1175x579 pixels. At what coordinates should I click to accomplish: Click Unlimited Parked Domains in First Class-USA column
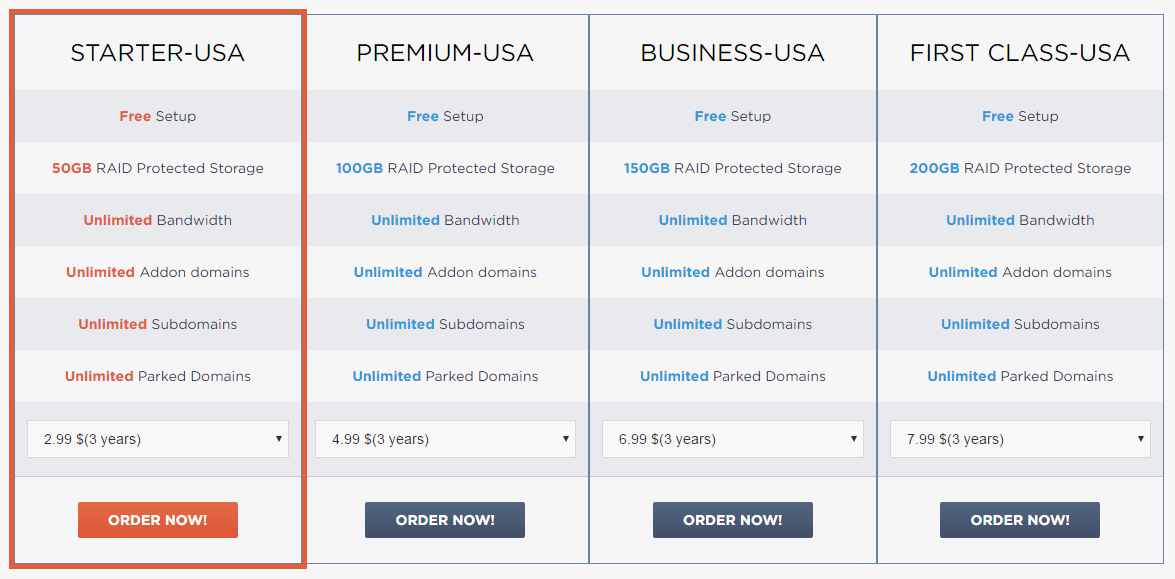tap(1020, 376)
